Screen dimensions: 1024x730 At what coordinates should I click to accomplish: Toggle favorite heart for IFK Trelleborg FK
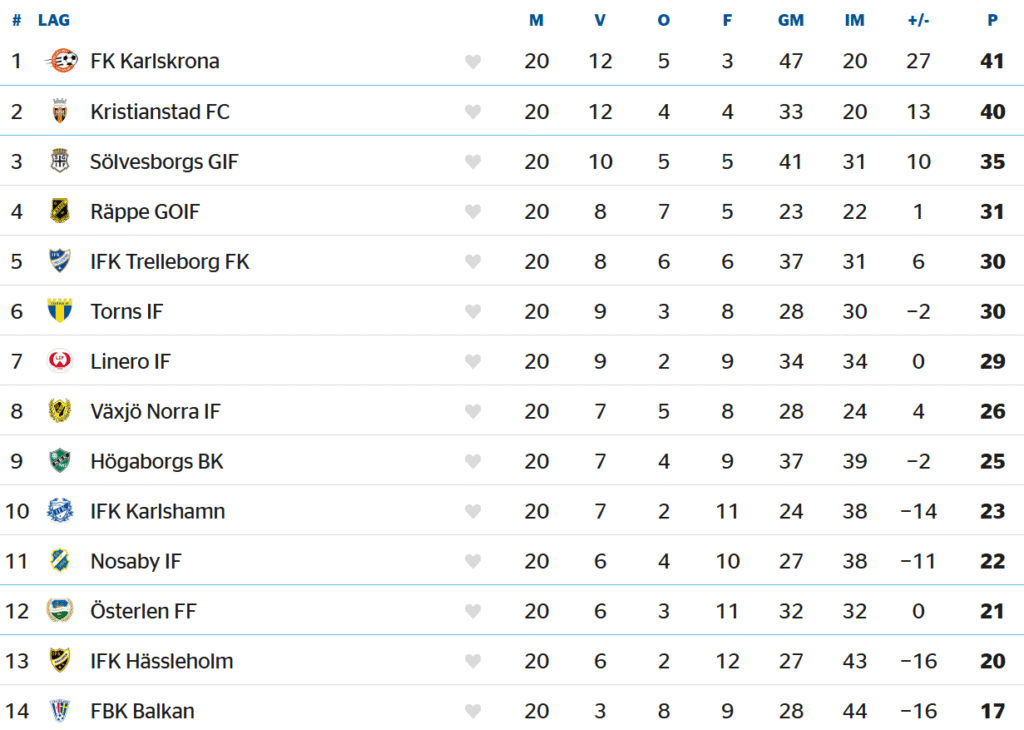(x=473, y=262)
